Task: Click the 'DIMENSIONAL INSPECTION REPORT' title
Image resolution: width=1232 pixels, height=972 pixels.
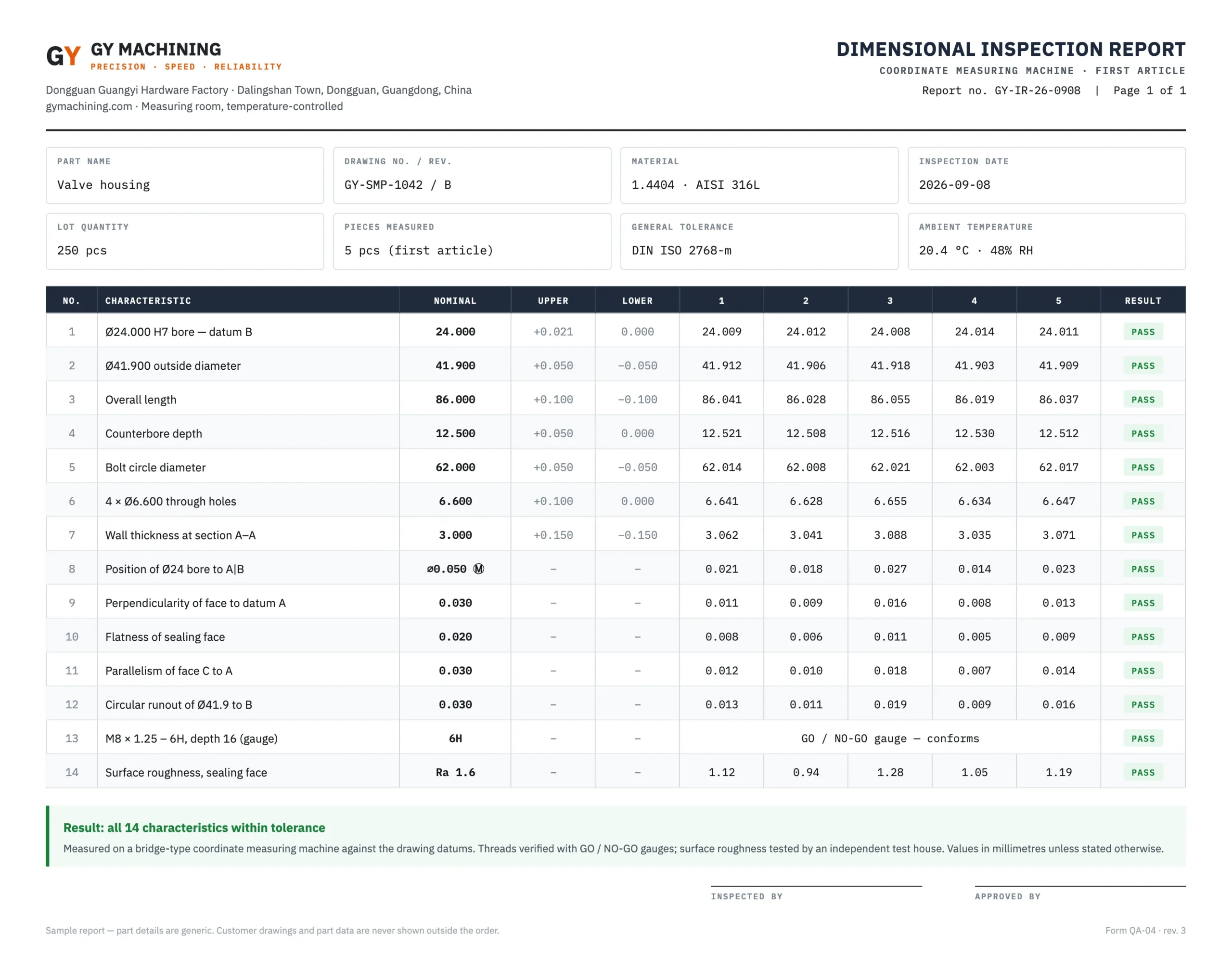Action: (1011, 50)
